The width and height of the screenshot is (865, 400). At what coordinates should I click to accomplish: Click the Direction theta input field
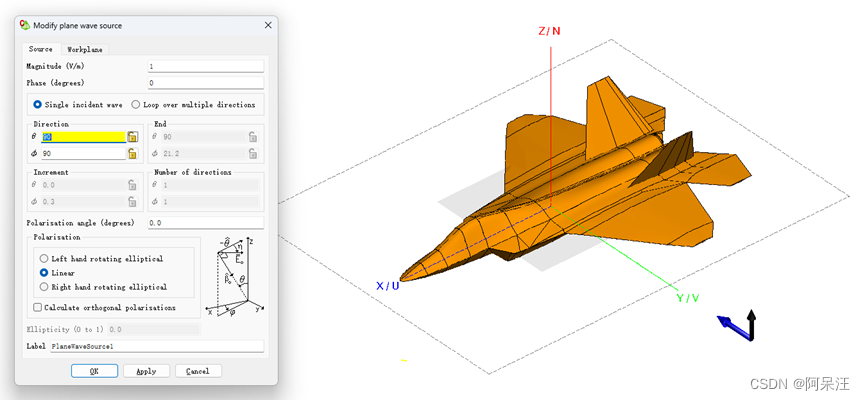coord(83,137)
